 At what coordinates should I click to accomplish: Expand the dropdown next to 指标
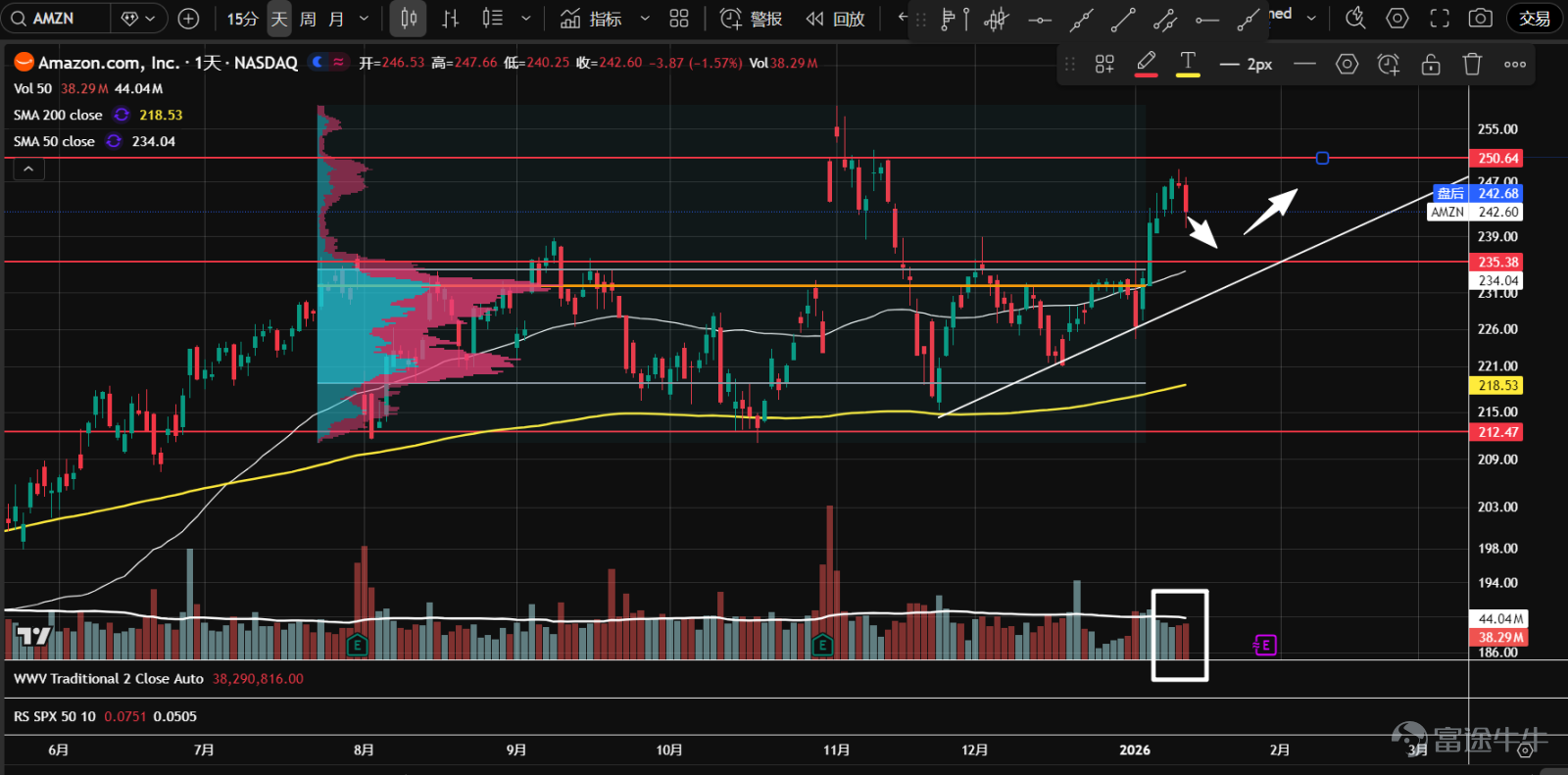tap(645, 19)
